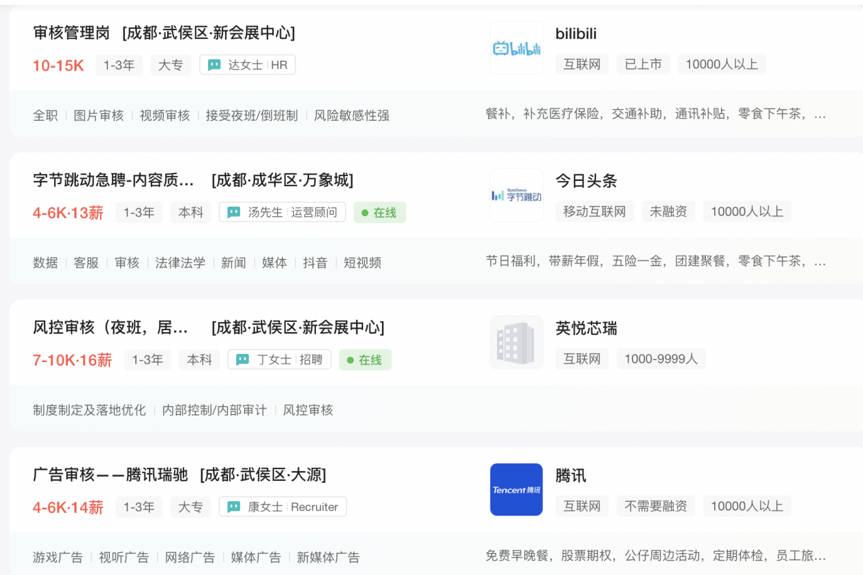The width and height of the screenshot is (863, 575).
Task: Click chat icon beside 达女士 HR
Action: pos(214,65)
